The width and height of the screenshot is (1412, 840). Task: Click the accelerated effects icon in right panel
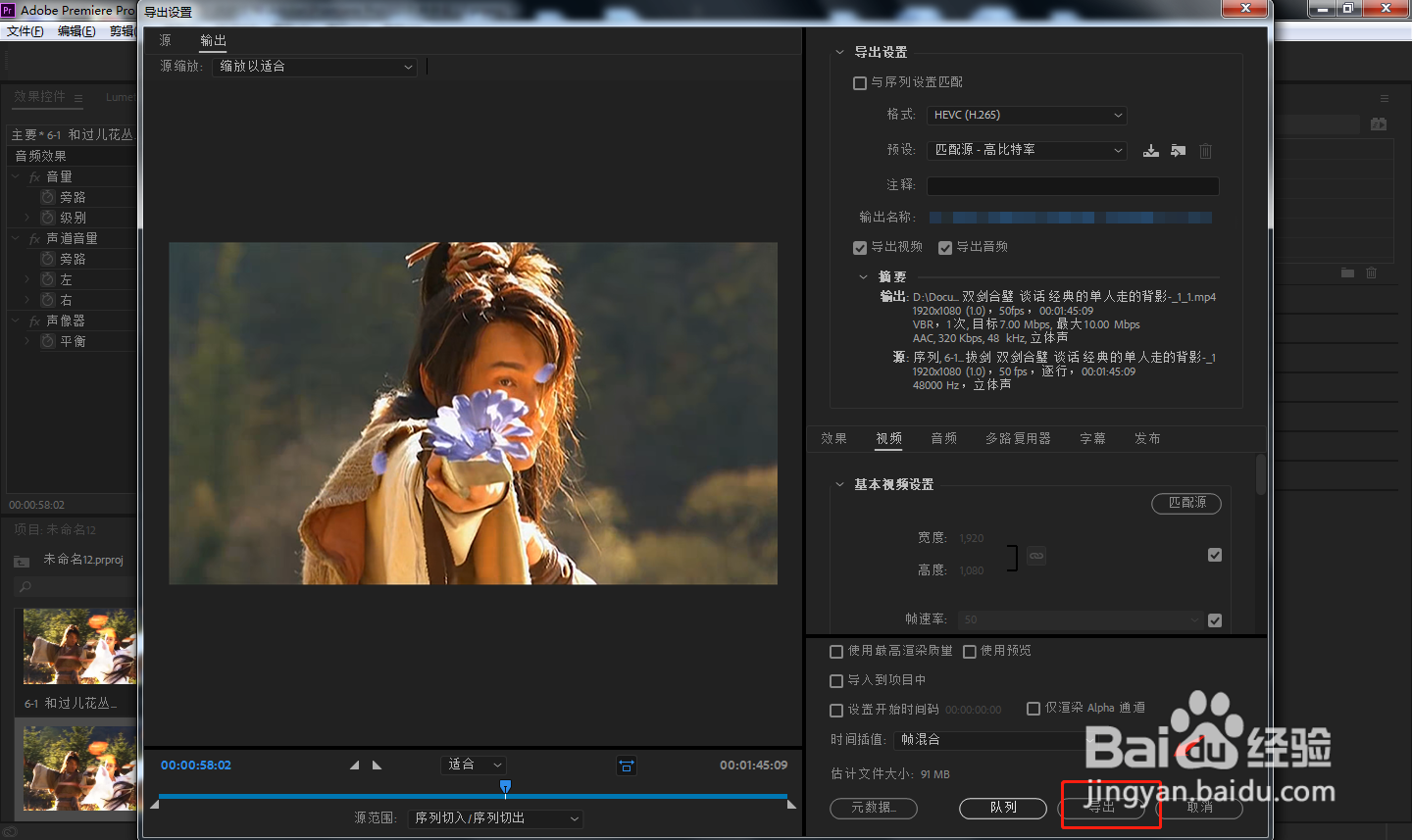click(x=1379, y=124)
